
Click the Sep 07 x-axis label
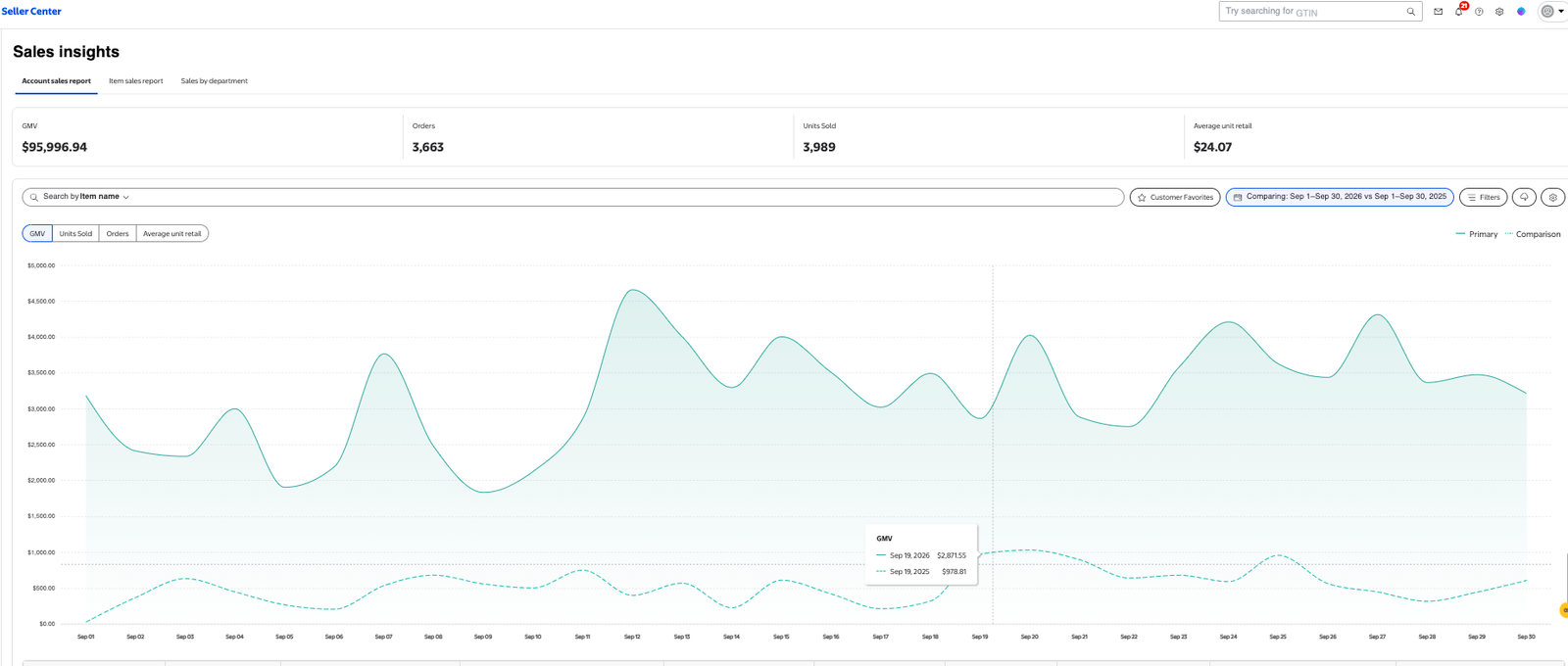pyautogui.click(x=383, y=637)
